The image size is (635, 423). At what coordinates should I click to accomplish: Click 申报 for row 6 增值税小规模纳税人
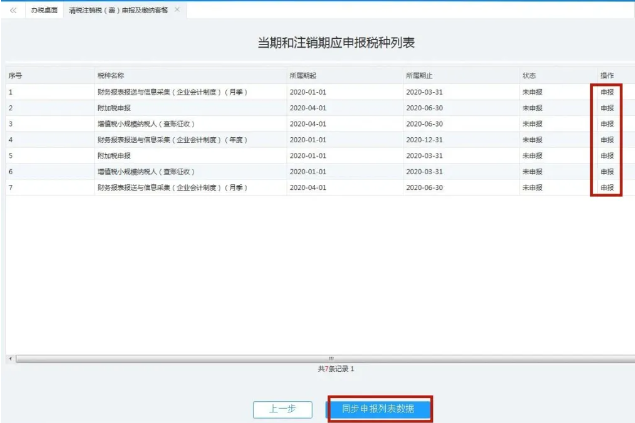coord(607,171)
